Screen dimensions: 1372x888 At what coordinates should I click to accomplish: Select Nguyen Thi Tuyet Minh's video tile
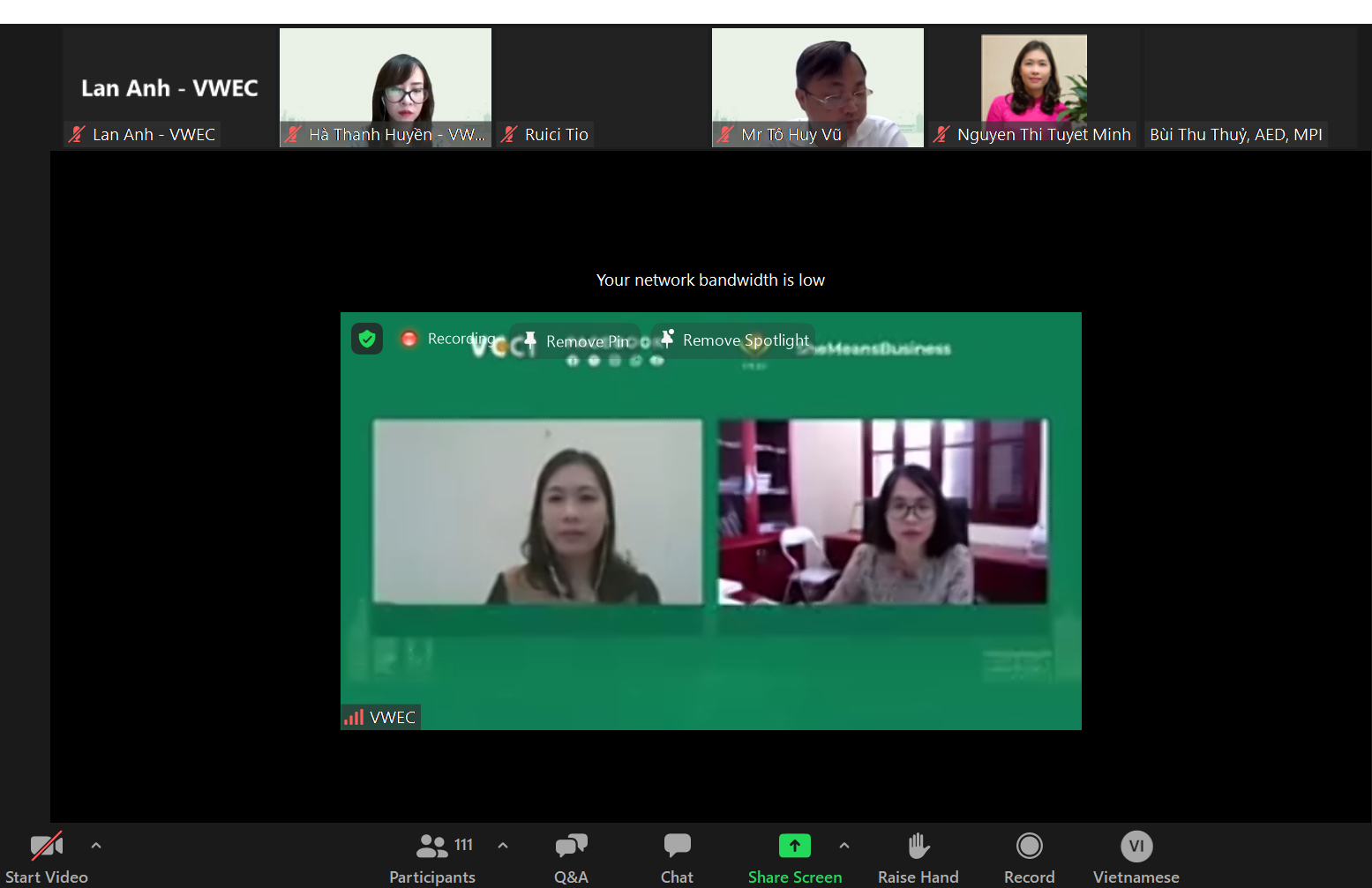pyautogui.click(x=1033, y=86)
